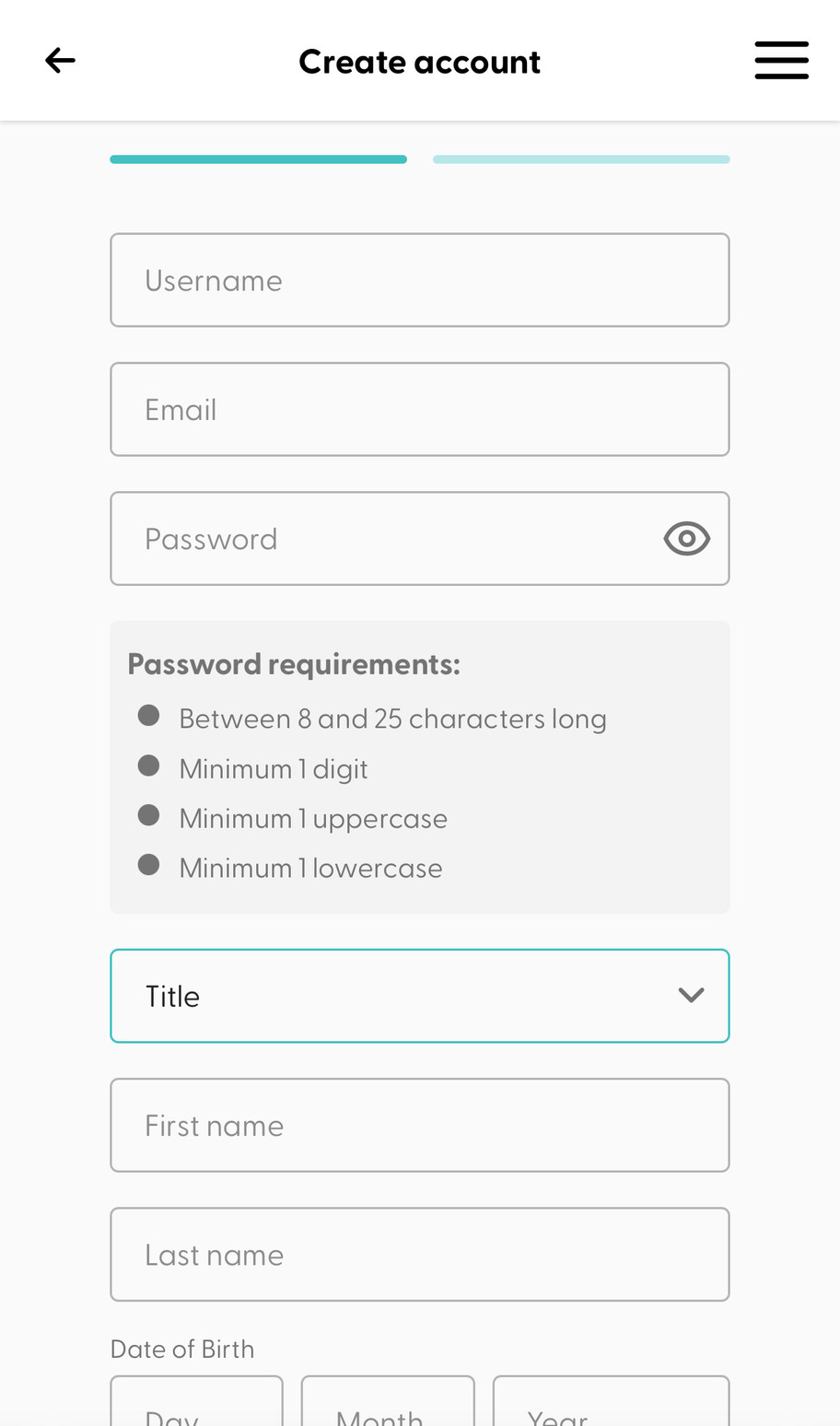Select the Month birth date field
This screenshot has height=1426, width=840.
(x=388, y=1405)
